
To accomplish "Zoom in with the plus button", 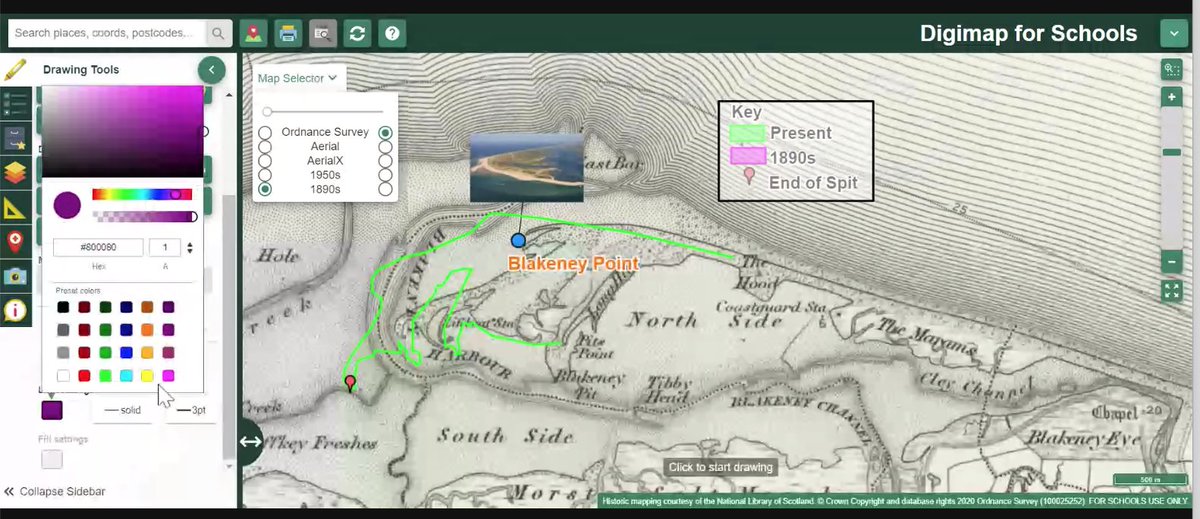I will pos(1171,97).
